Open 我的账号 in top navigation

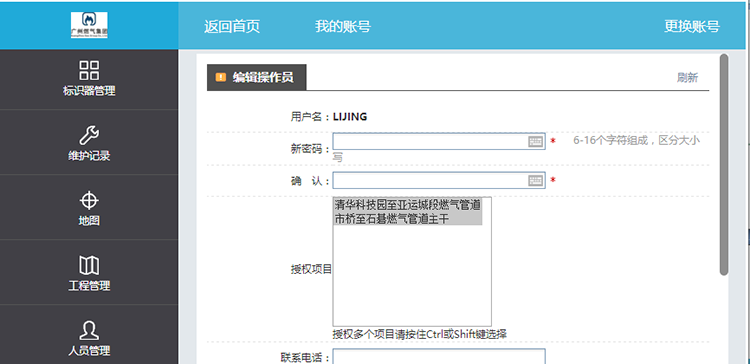342,26
